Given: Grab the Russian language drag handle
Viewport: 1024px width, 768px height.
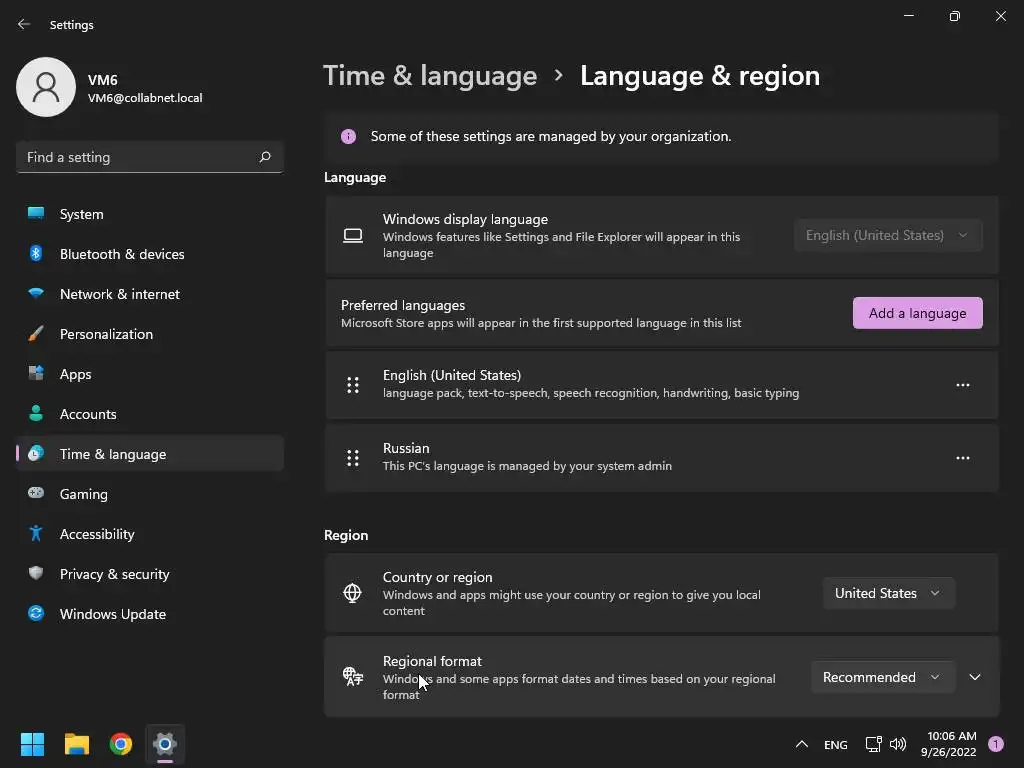Looking at the screenshot, I should pos(353,458).
